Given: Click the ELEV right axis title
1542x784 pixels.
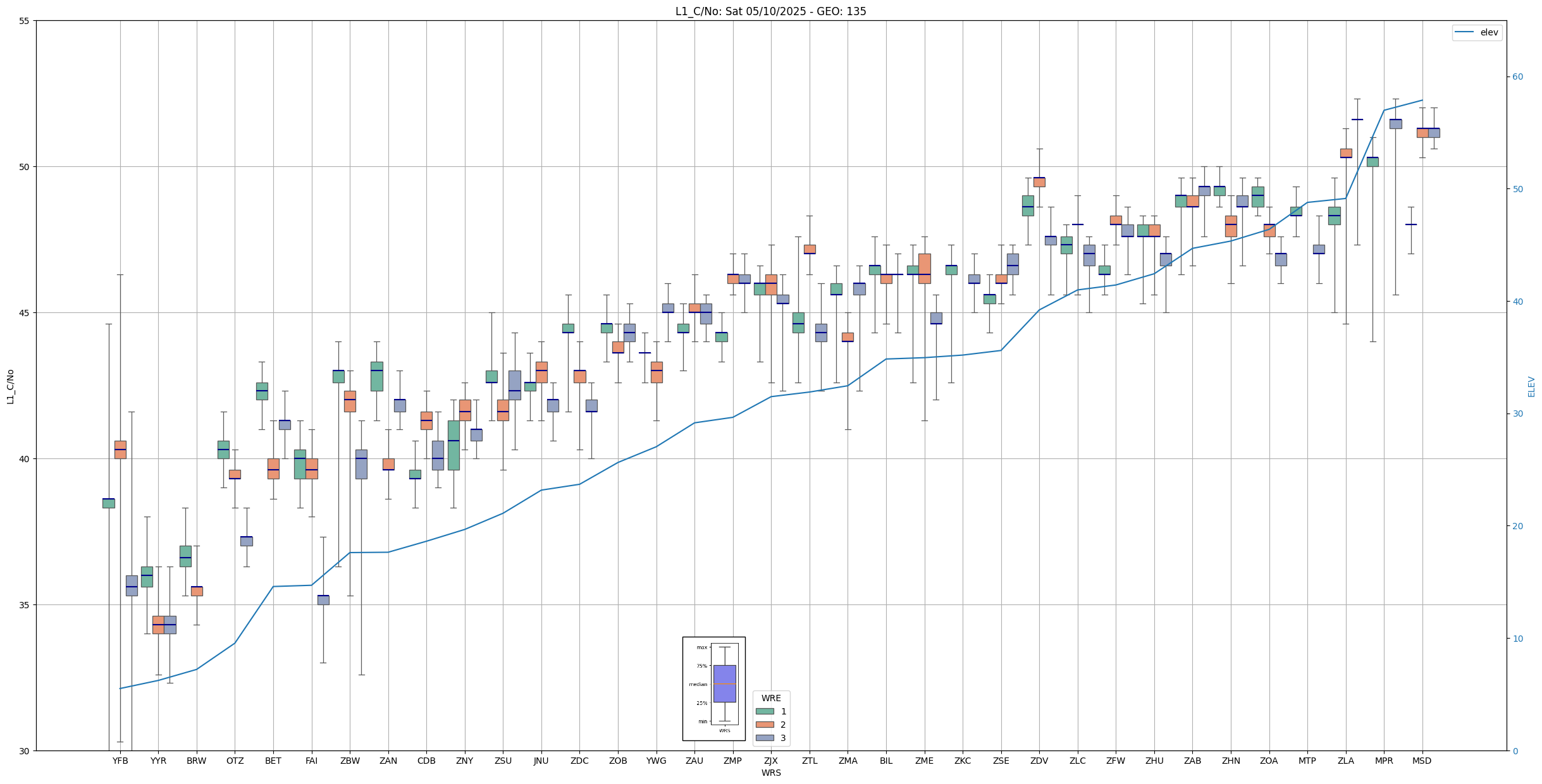Looking at the screenshot, I should [x=1531, y=386].
